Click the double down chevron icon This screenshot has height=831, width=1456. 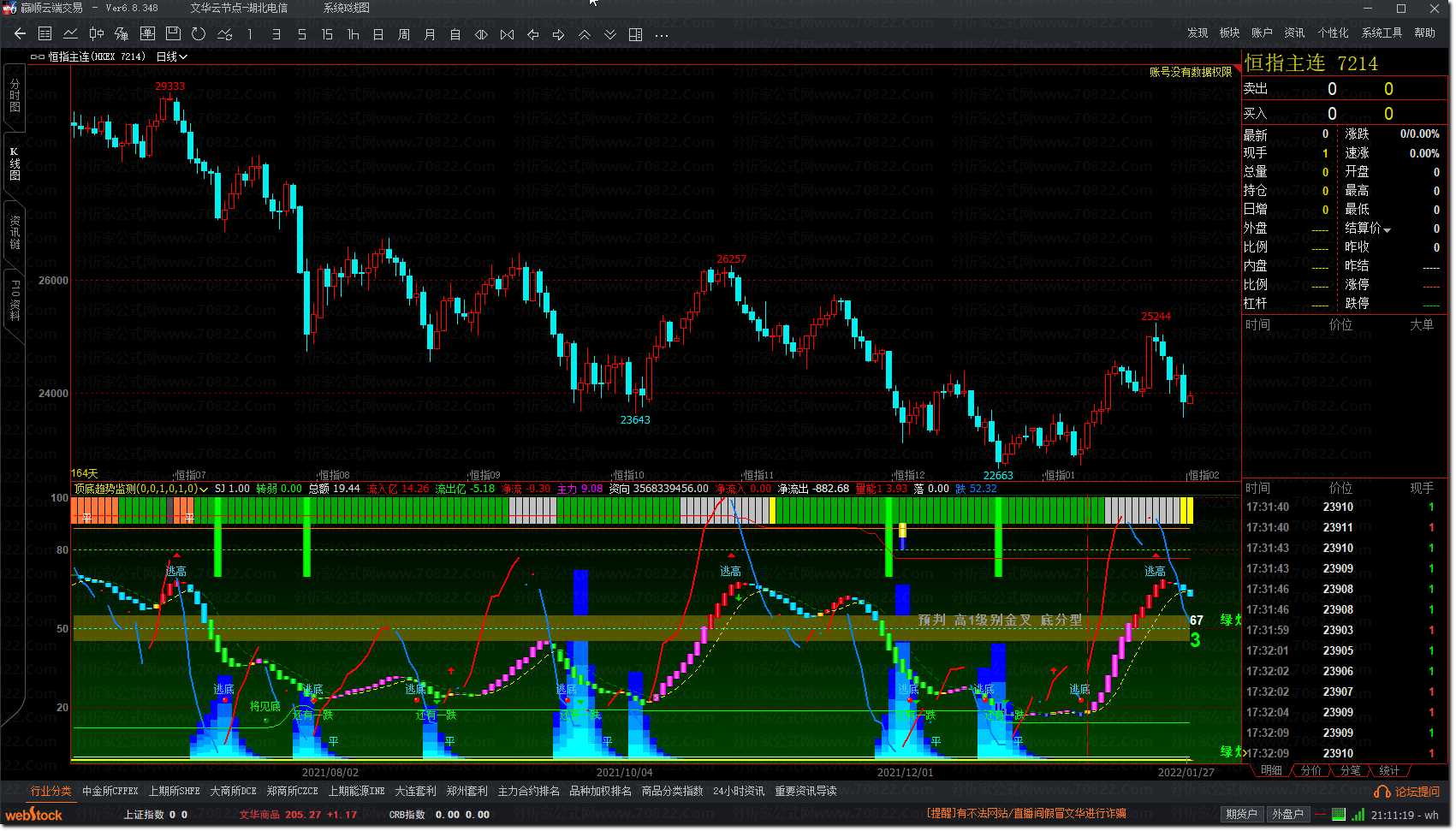click(609, 34)
